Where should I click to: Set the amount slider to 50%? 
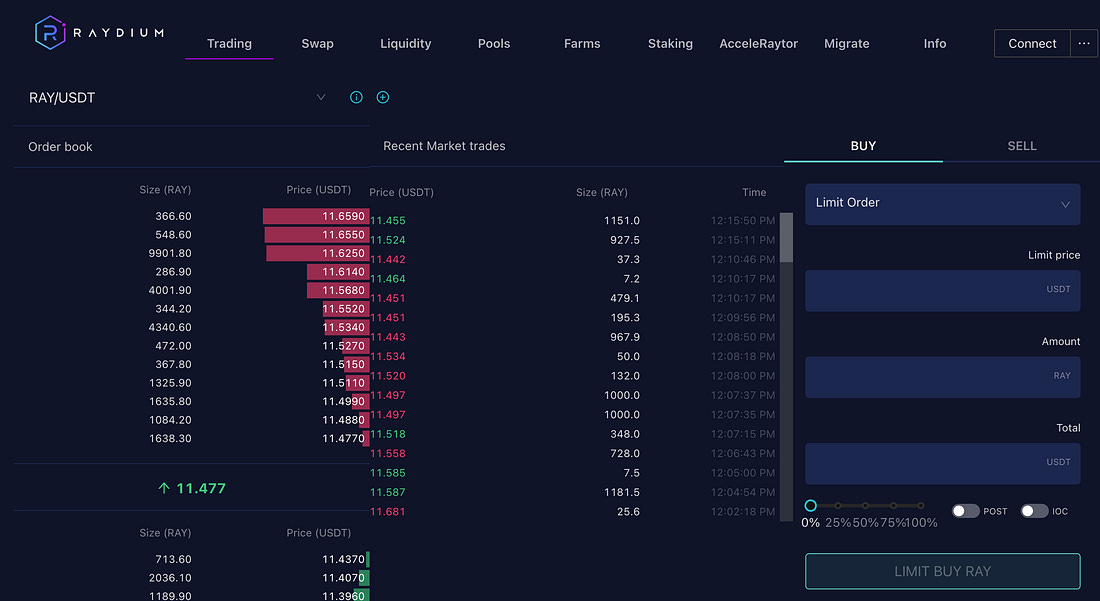(866, 506)
